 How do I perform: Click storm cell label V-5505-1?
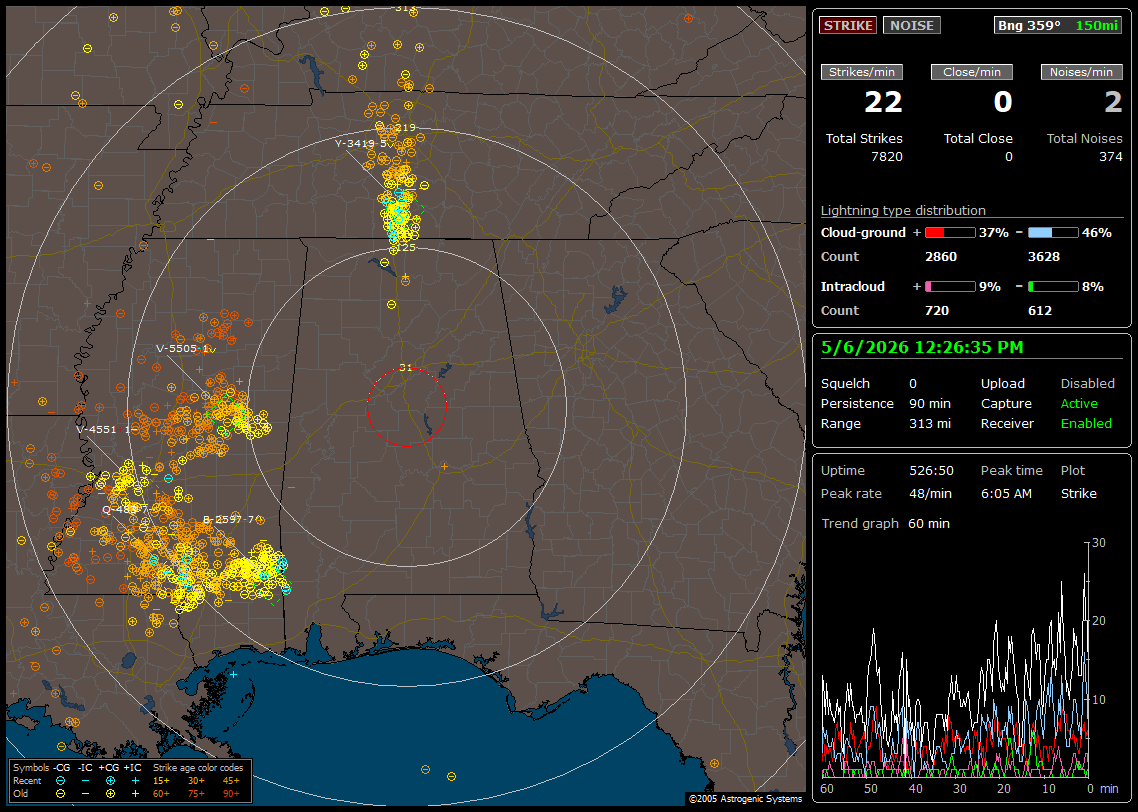(182, 348)
